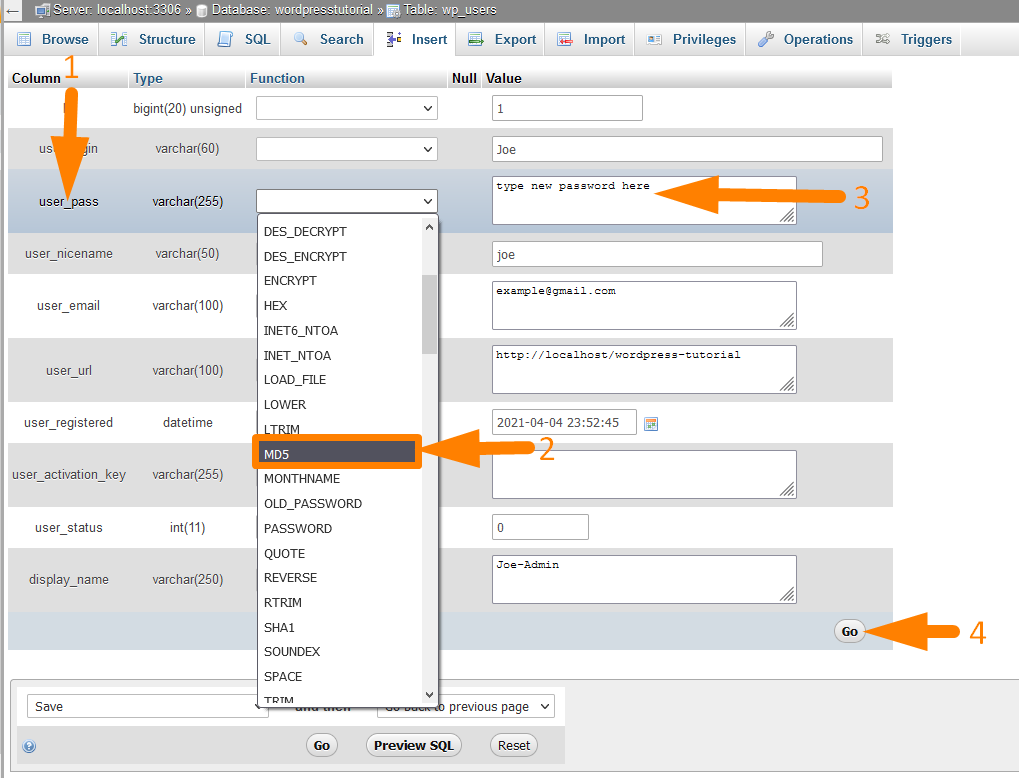The width and height of the screenshot is (1019, 778).
Task: Open Server: localhost:3306 breadcrumb link
Action: pyautogui.click(x=117, y=10)
